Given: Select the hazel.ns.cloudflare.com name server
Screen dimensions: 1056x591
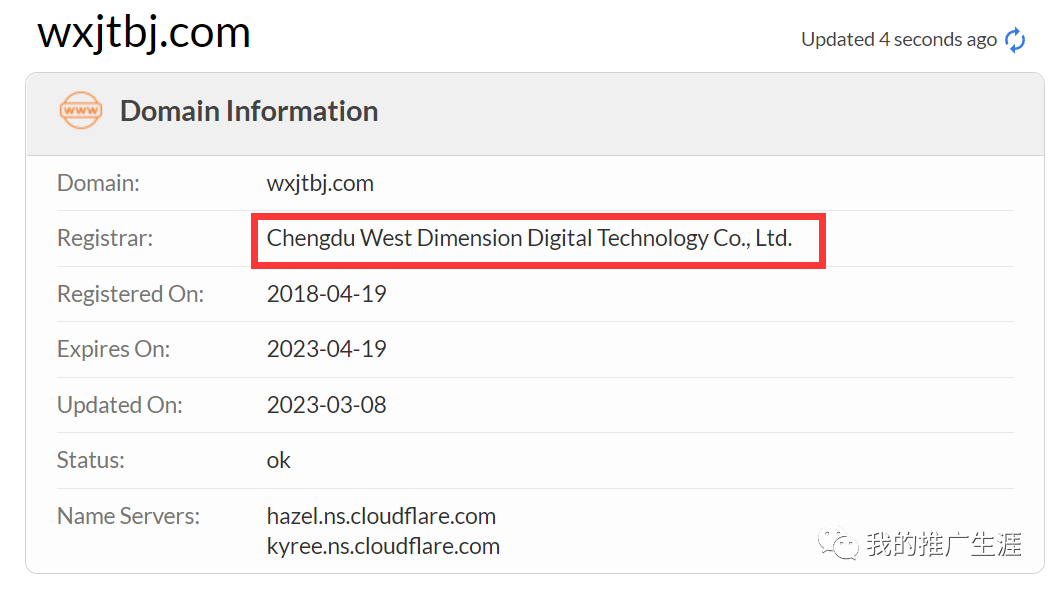Looking at the screenshot, I should pos(381,516).
